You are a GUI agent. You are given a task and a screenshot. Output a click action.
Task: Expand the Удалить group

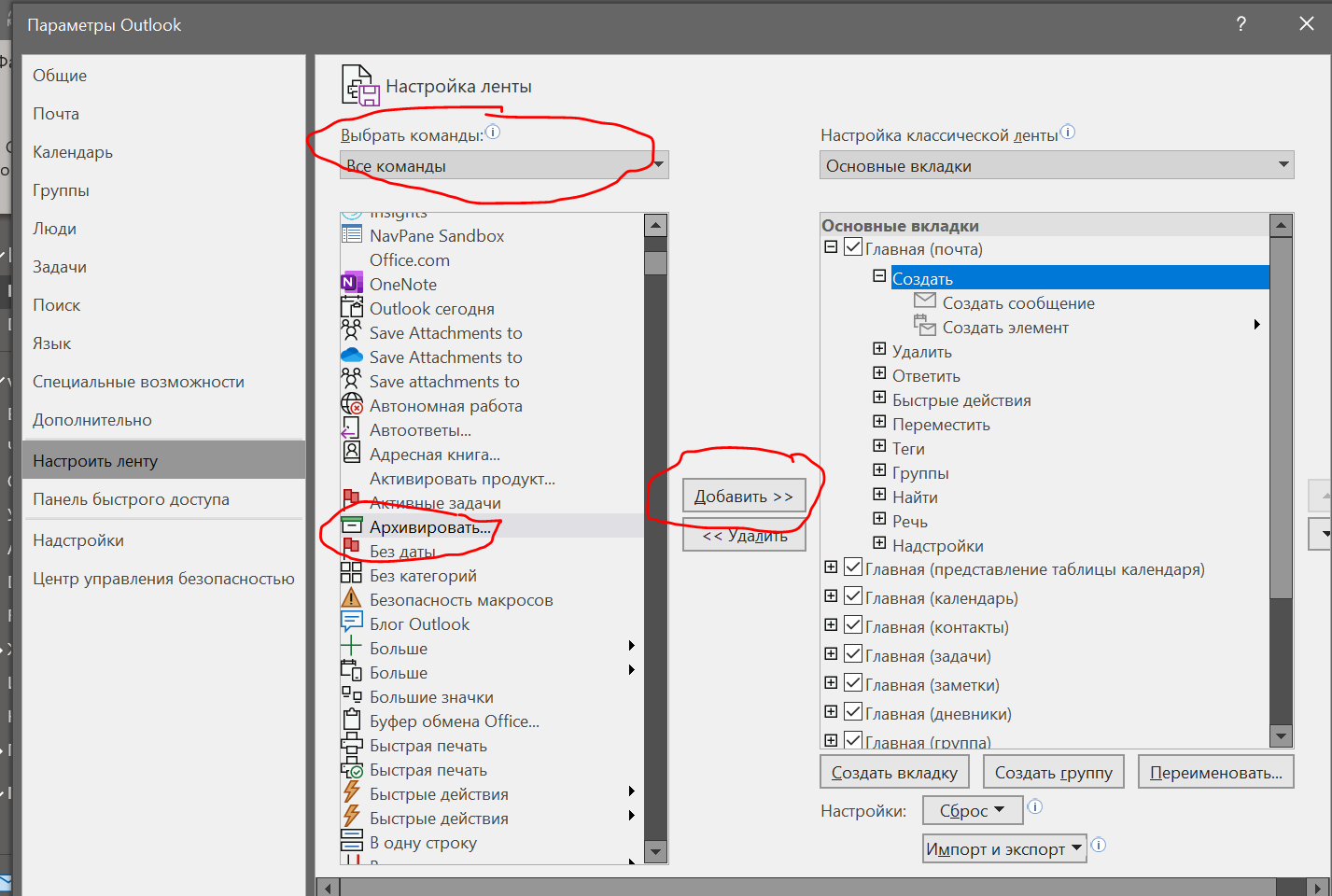(879, 349)
